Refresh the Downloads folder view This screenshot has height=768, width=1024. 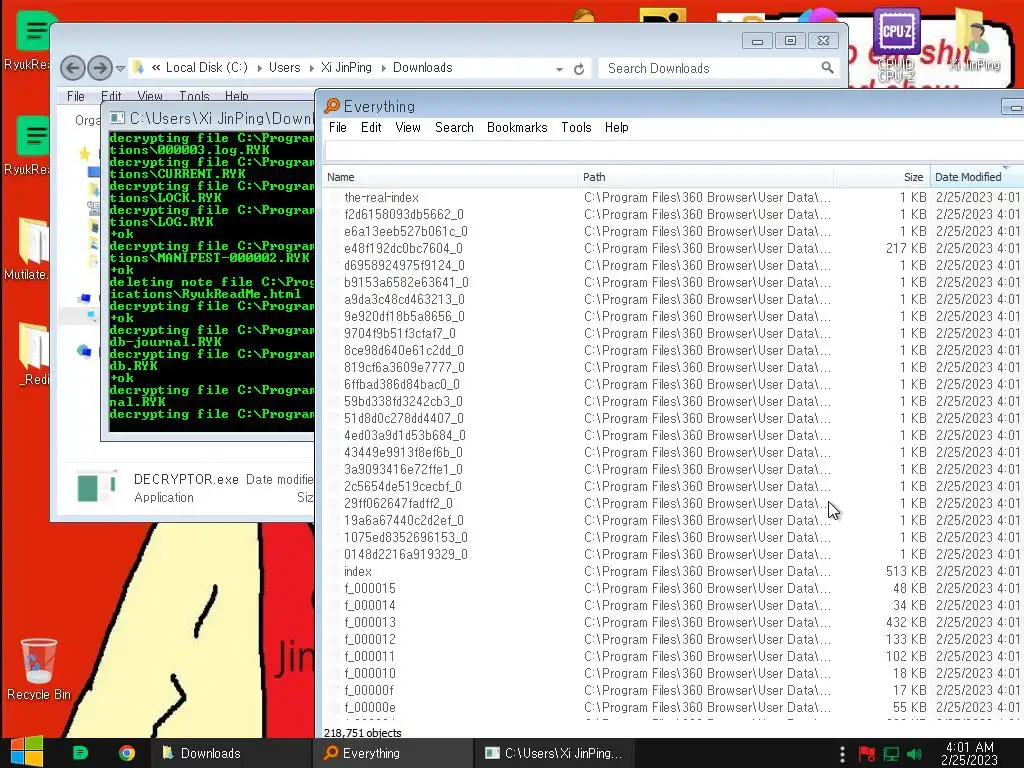point(579,69)
